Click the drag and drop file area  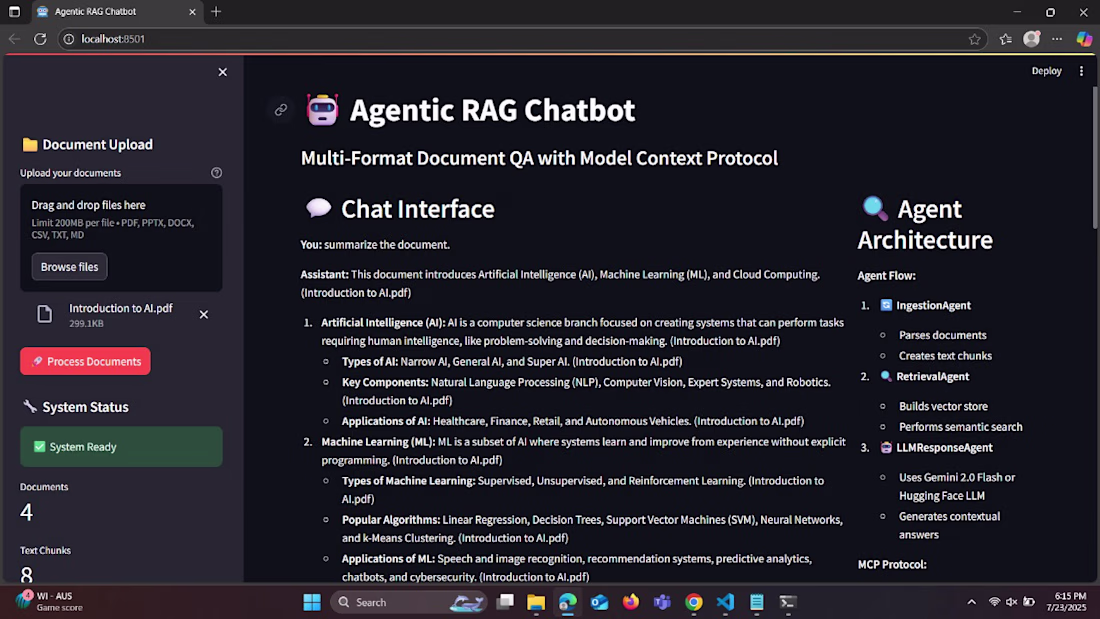[121, 238]
